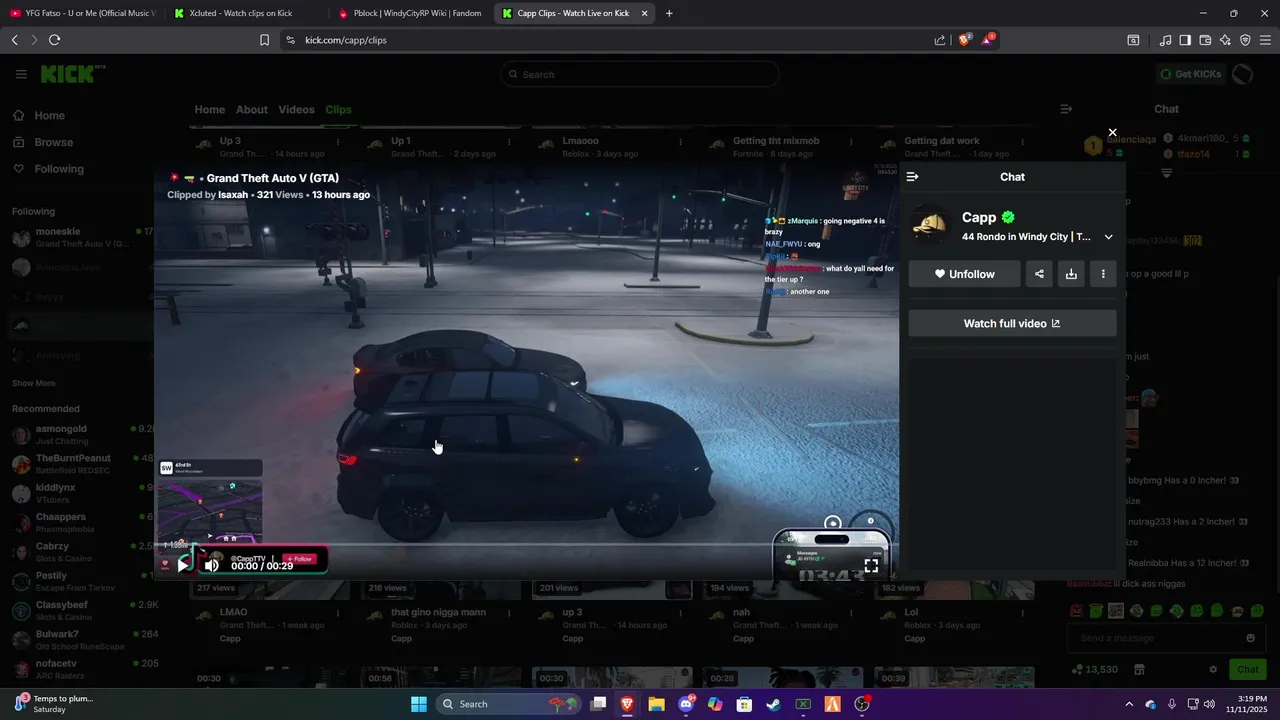
Task: Open File Explorer from taskbar
Action: pyautogui.click(x=656, y=704)
